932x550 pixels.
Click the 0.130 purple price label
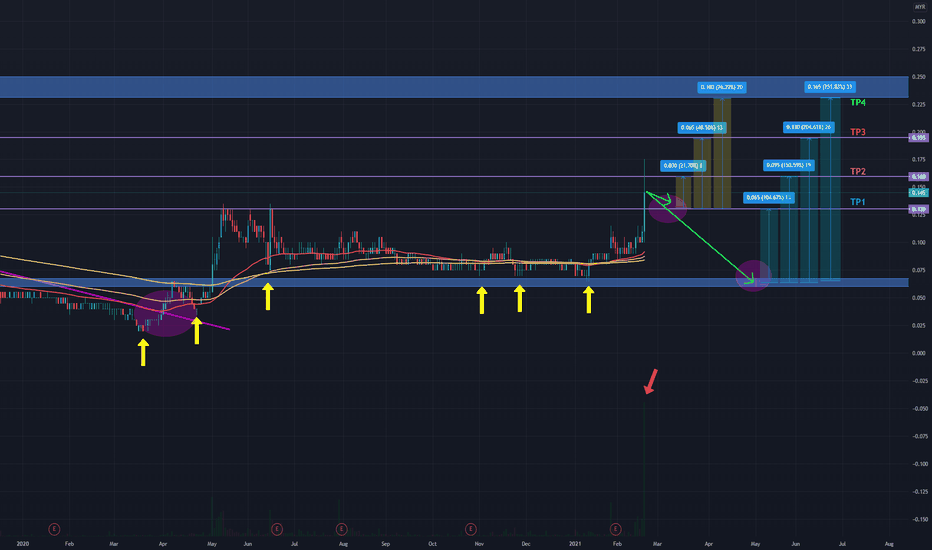point(918,209)
